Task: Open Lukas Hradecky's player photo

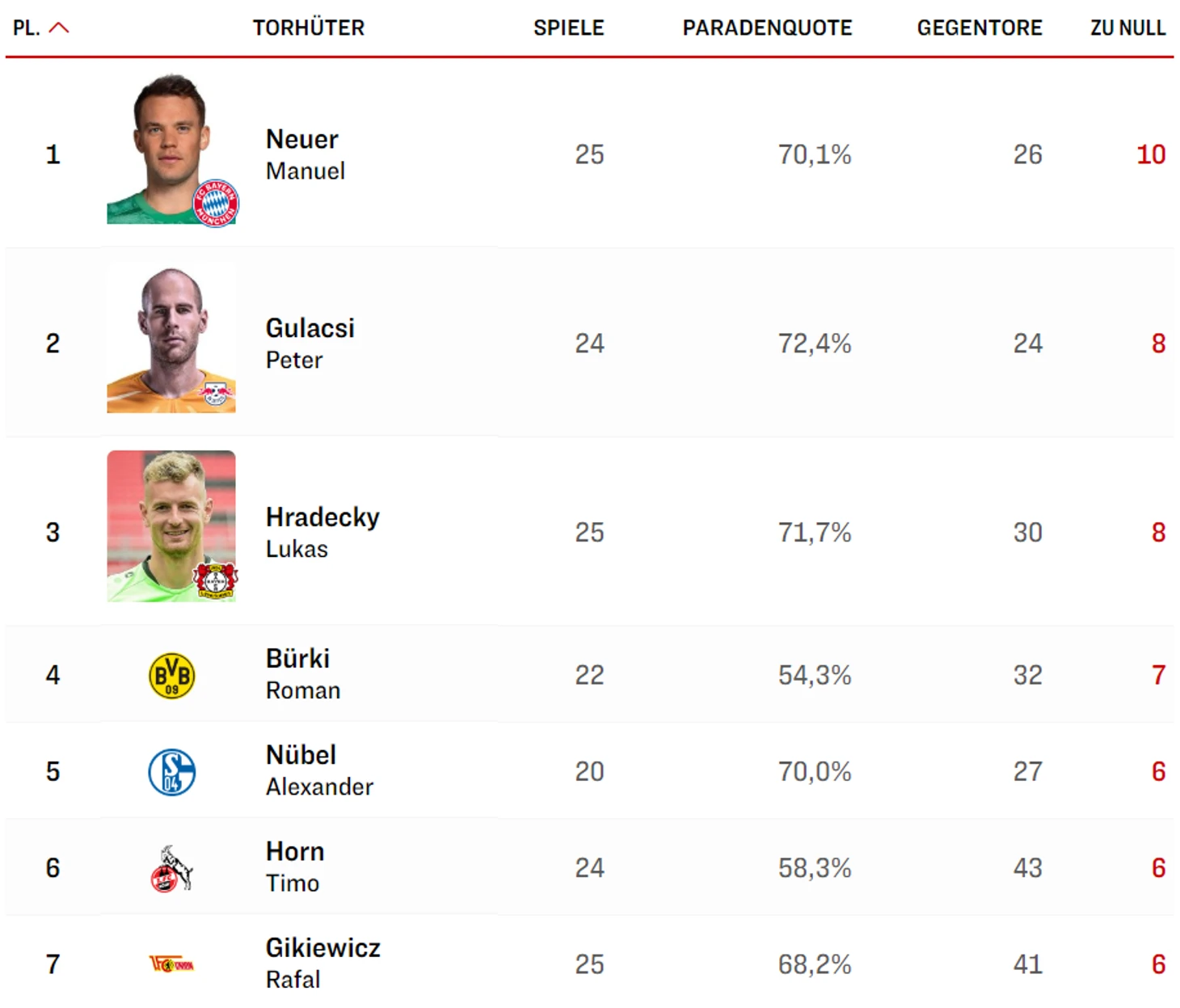Action: tap(171, 526)
